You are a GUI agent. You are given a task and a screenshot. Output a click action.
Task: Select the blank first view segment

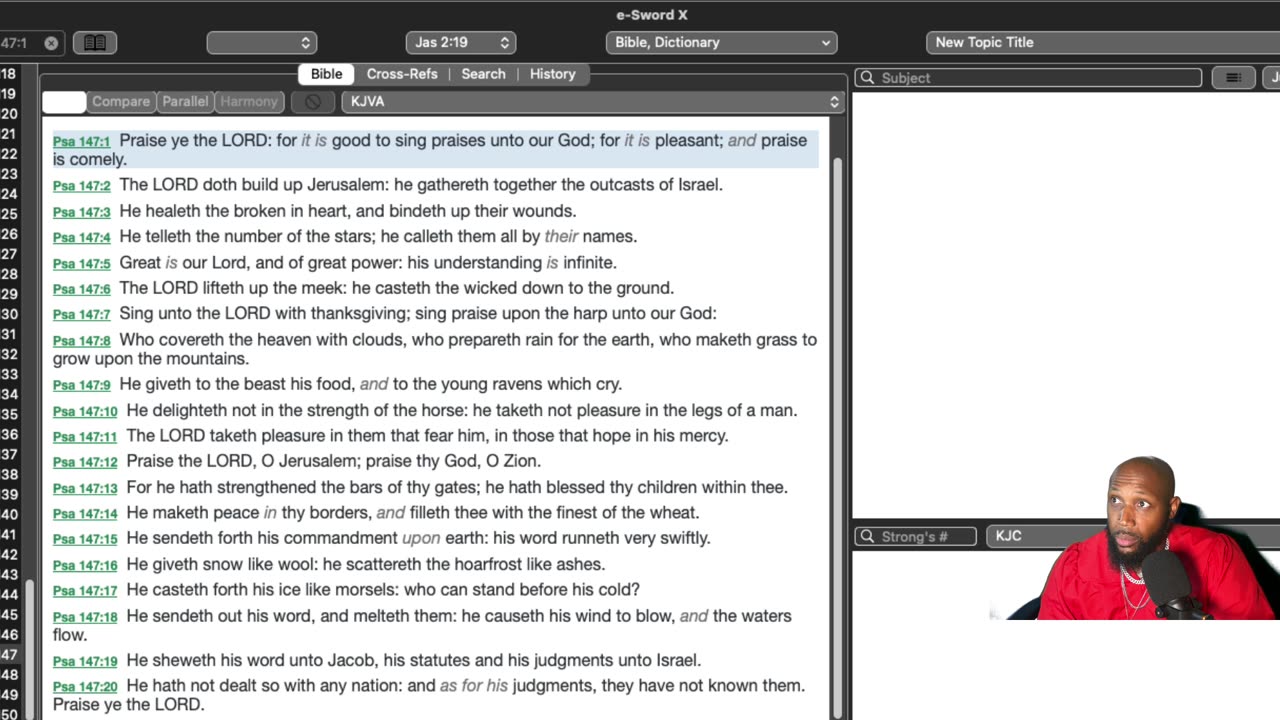64,102
